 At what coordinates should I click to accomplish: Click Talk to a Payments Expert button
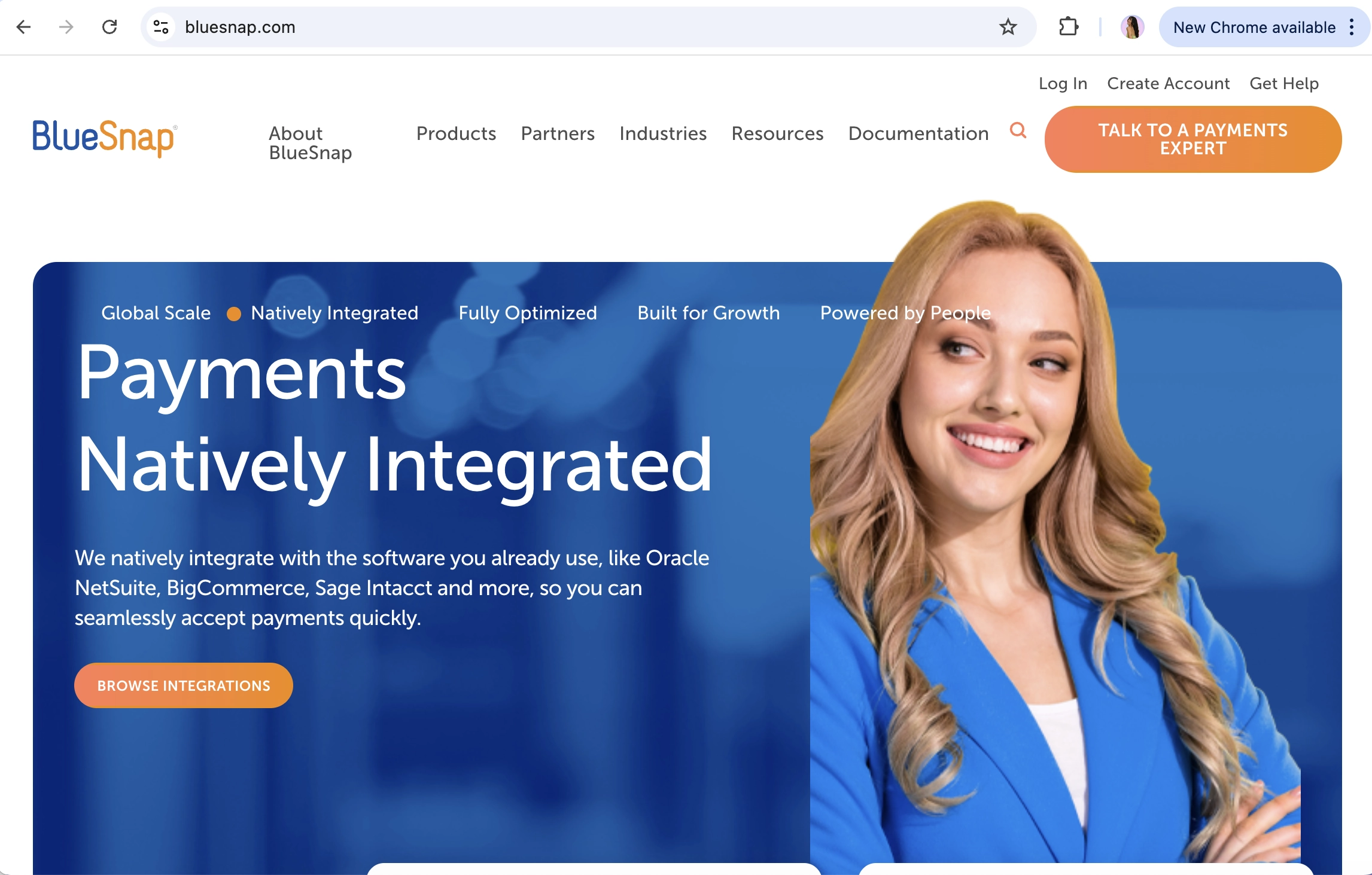[x=1192, y=139]
